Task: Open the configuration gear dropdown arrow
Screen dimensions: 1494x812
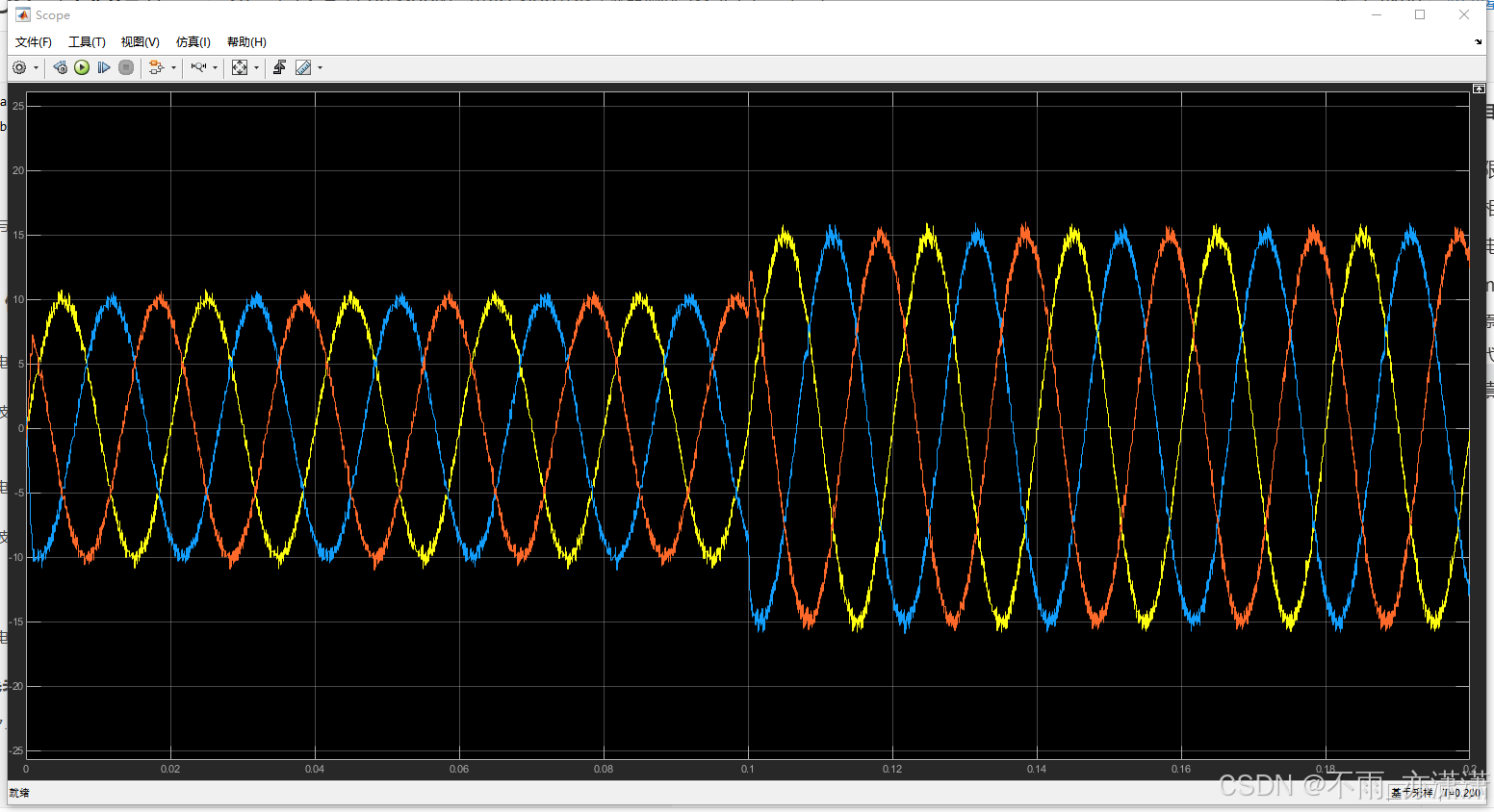Action: [36, 67]
